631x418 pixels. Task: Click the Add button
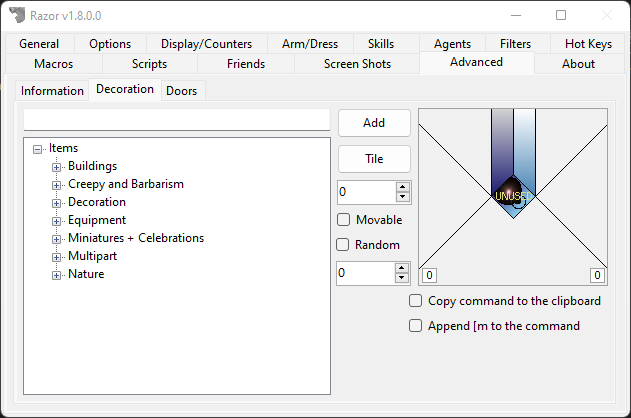pyautogui.click(x=374, y=123)
